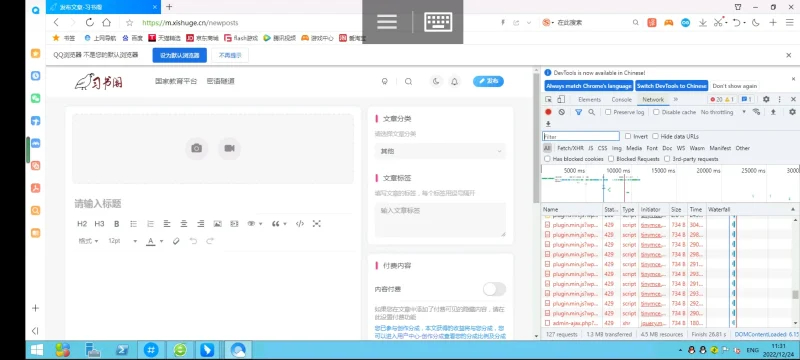Open the No throttling dropdown
The image size is (800, 360).
tap(723, 112)
